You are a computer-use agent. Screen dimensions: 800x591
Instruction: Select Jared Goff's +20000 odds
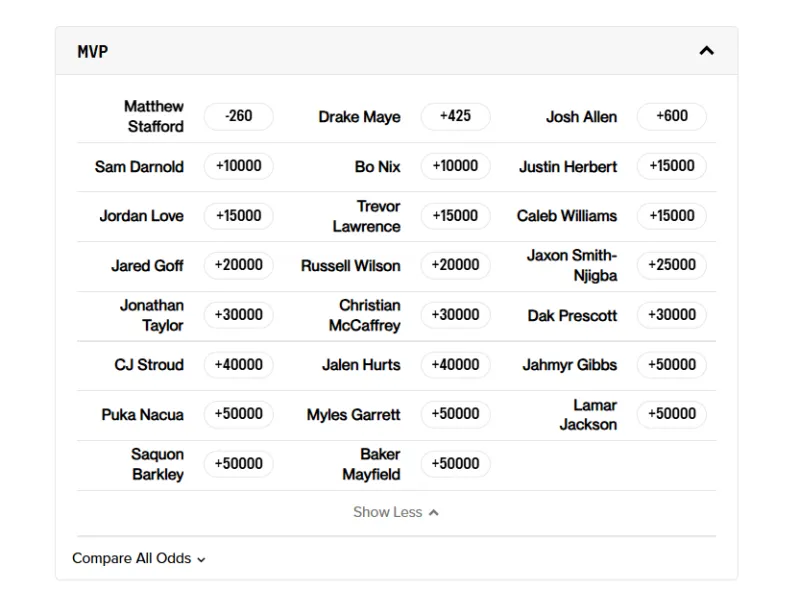click(238, 265)
